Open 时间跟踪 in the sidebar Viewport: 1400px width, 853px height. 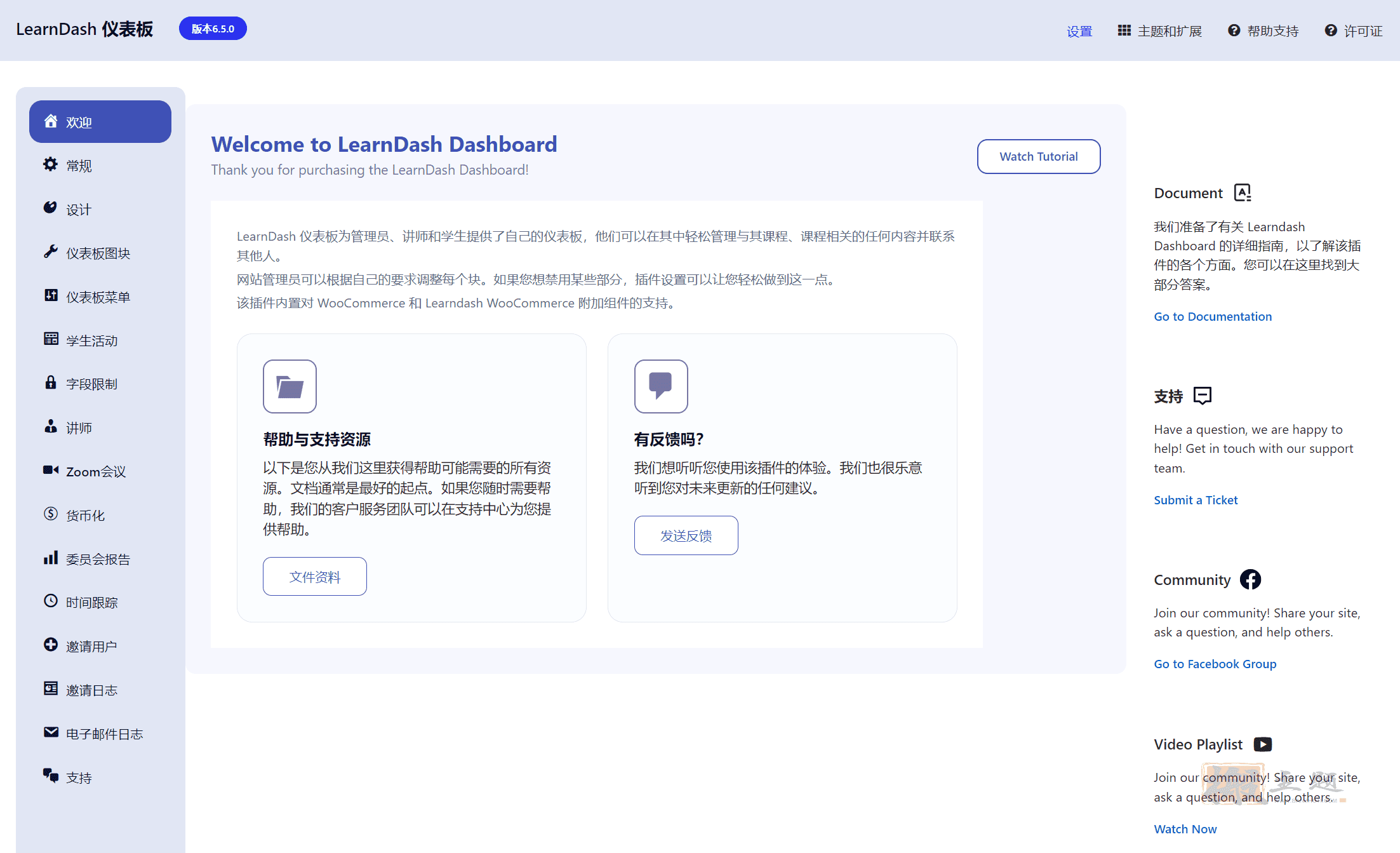(100, 602)
